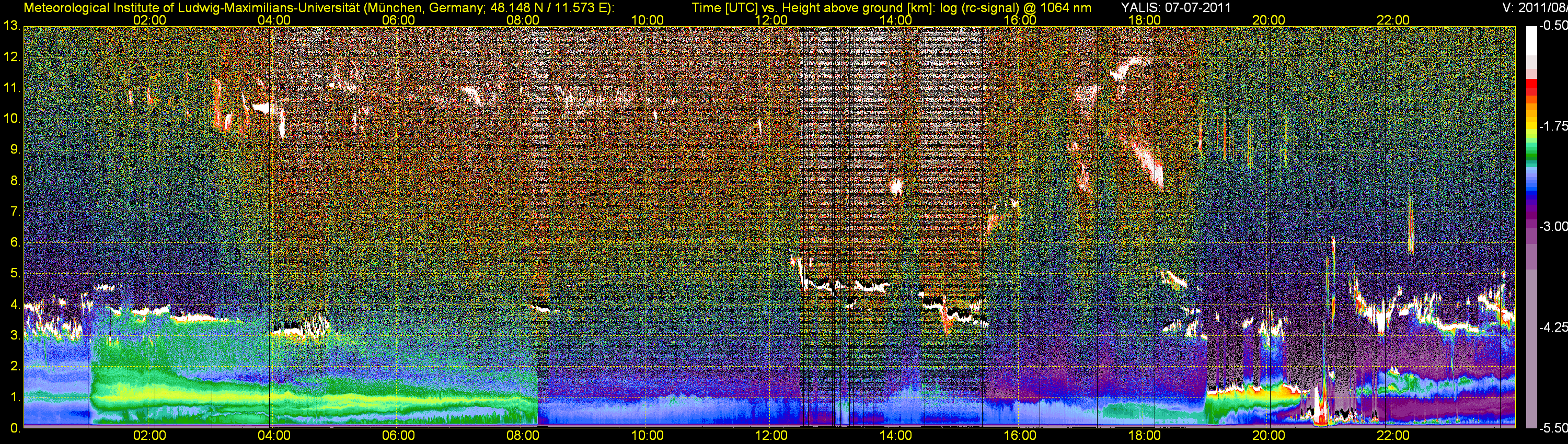
Task: Click the 6. km height axis label
Action: [x=15, y=243]
